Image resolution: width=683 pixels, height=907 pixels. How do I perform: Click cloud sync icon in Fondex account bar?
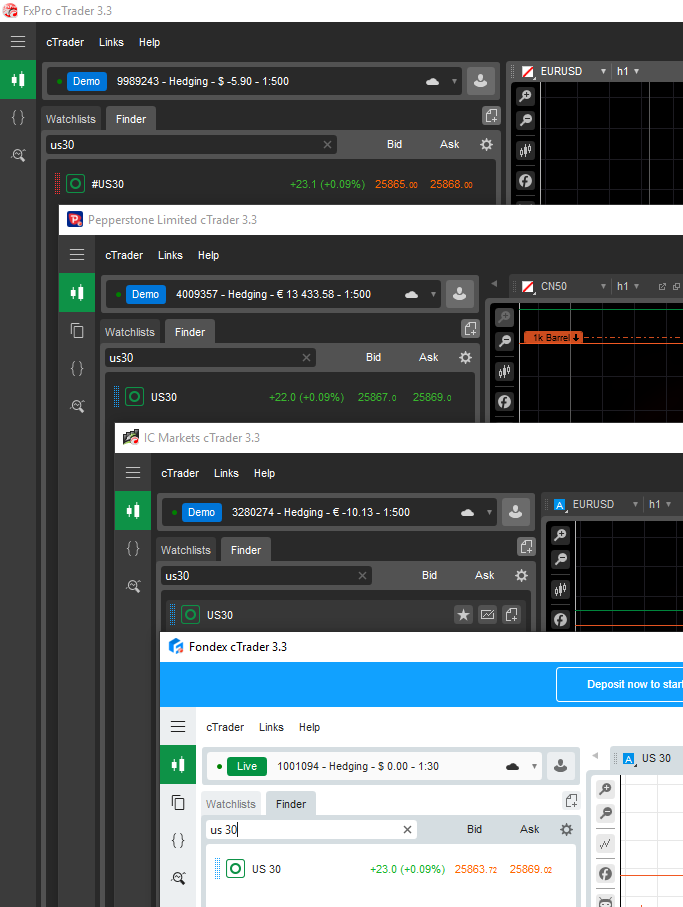(x=512, y=766)
